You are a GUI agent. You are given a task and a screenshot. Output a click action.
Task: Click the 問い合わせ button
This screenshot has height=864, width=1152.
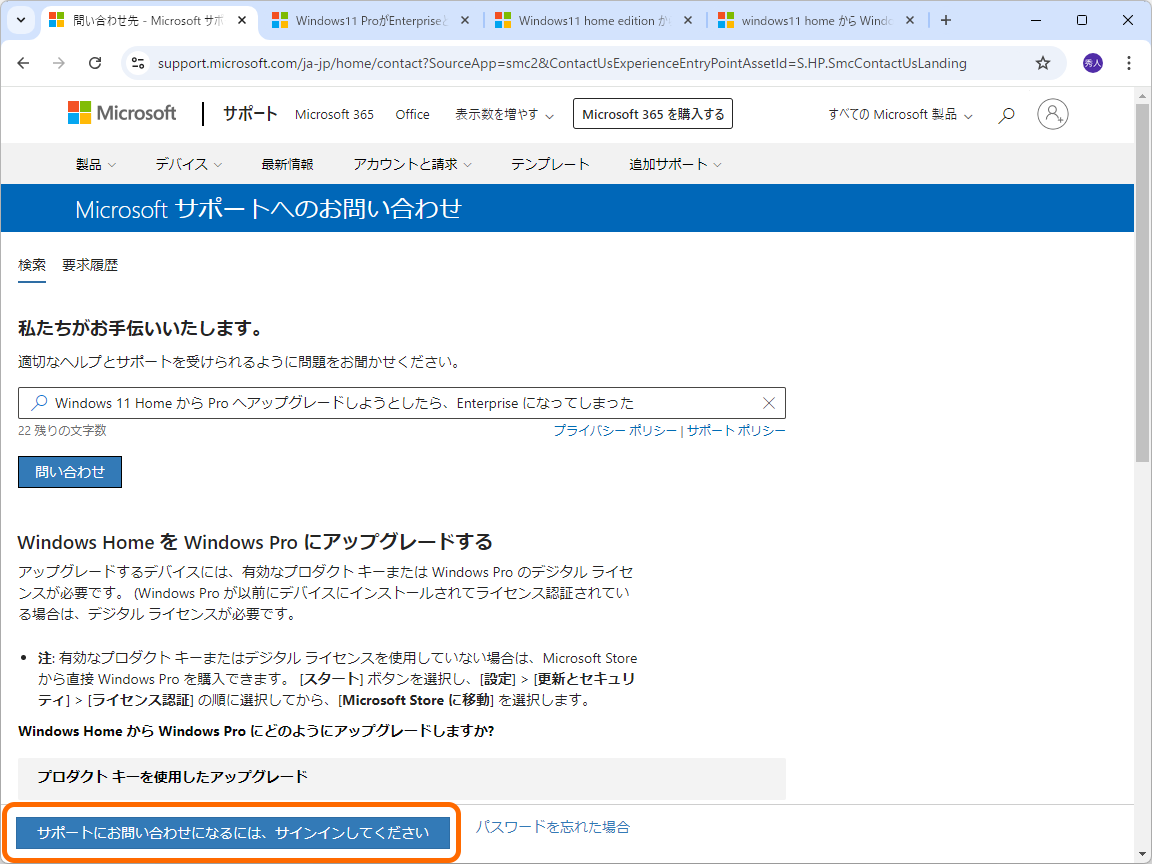(x=69, y=471)
